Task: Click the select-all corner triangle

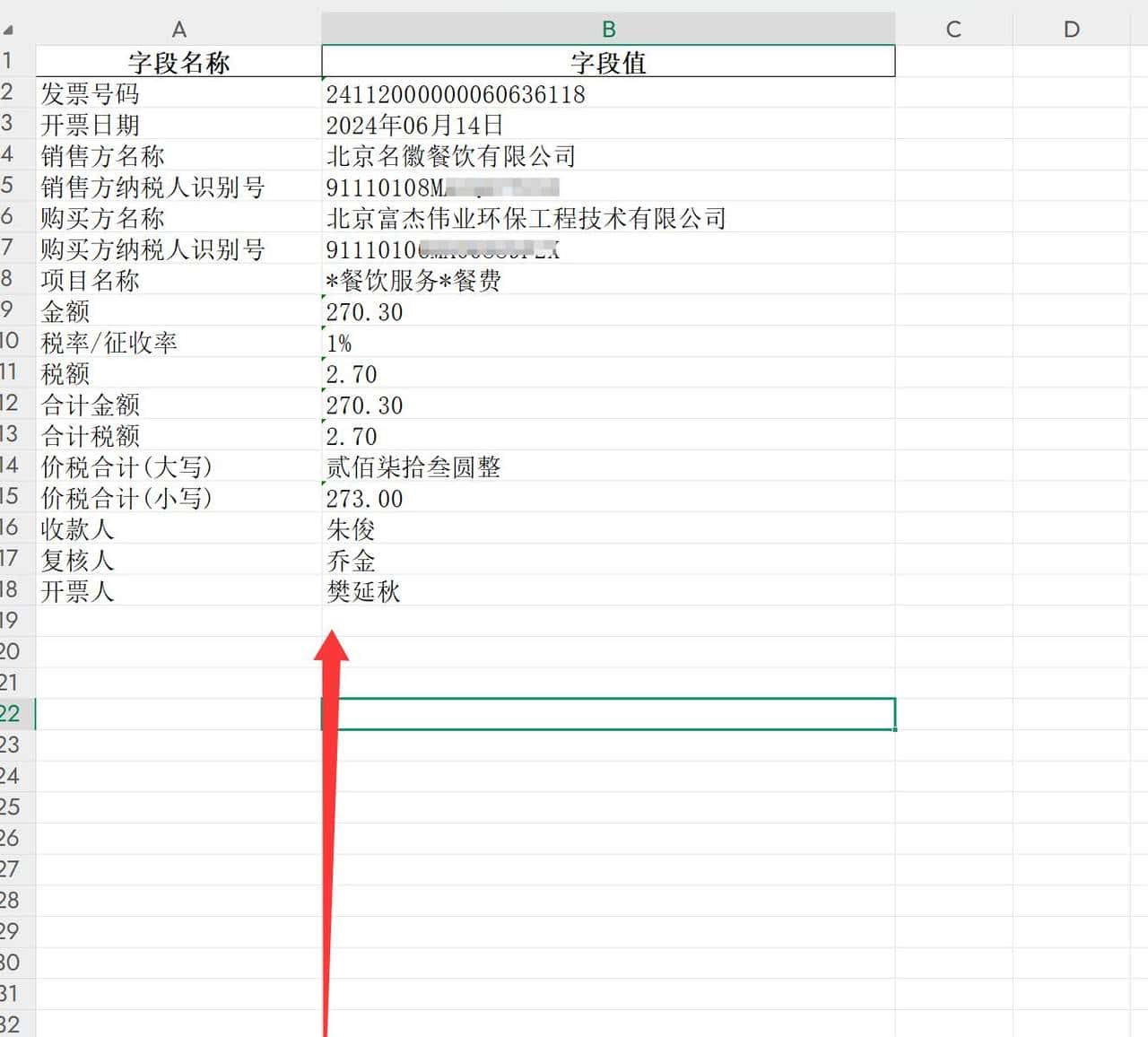Action: point(8,30)
